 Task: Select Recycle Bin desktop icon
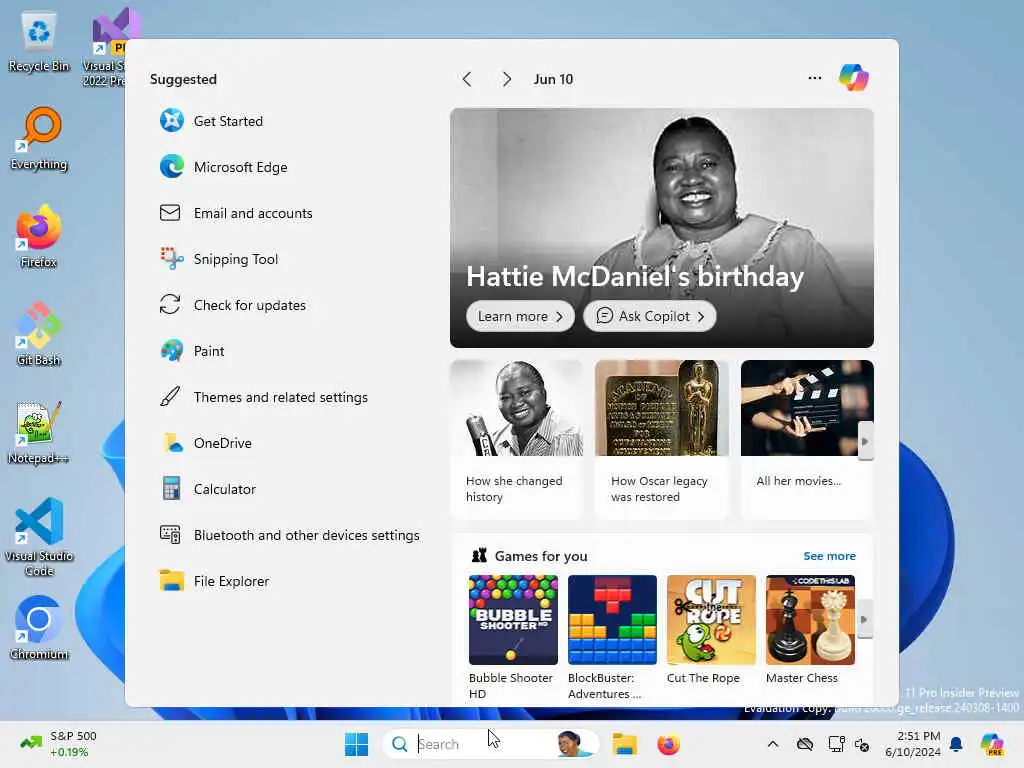click(x=39, y=42)
